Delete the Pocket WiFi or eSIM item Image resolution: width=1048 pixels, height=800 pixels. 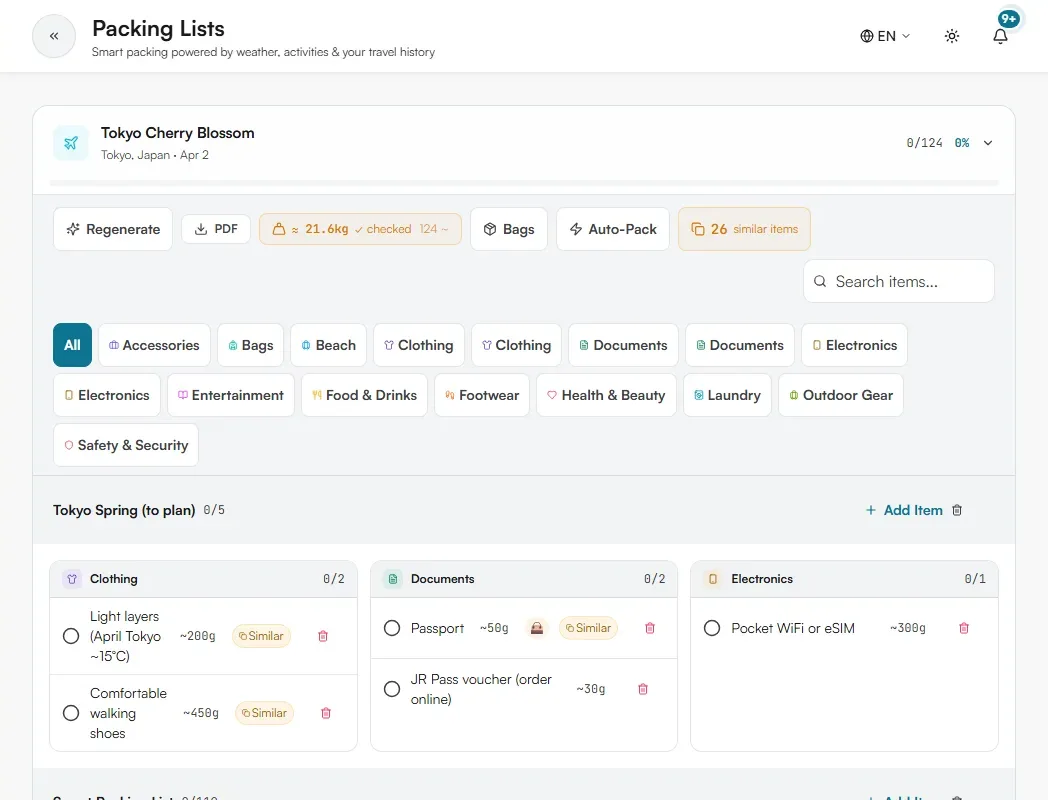(x=964, y=628)
